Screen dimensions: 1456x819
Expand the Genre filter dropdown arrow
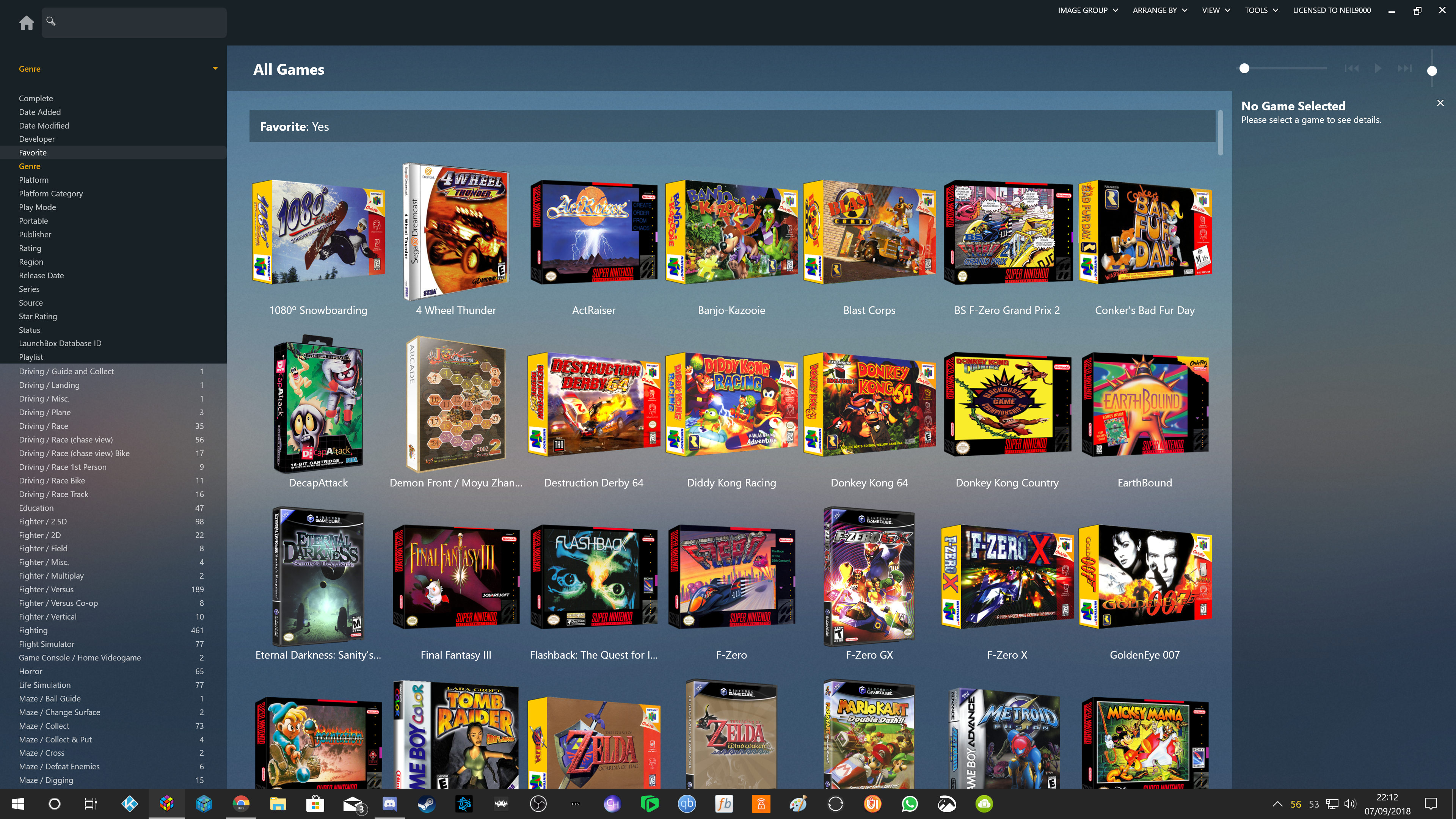tap(215, 68)
